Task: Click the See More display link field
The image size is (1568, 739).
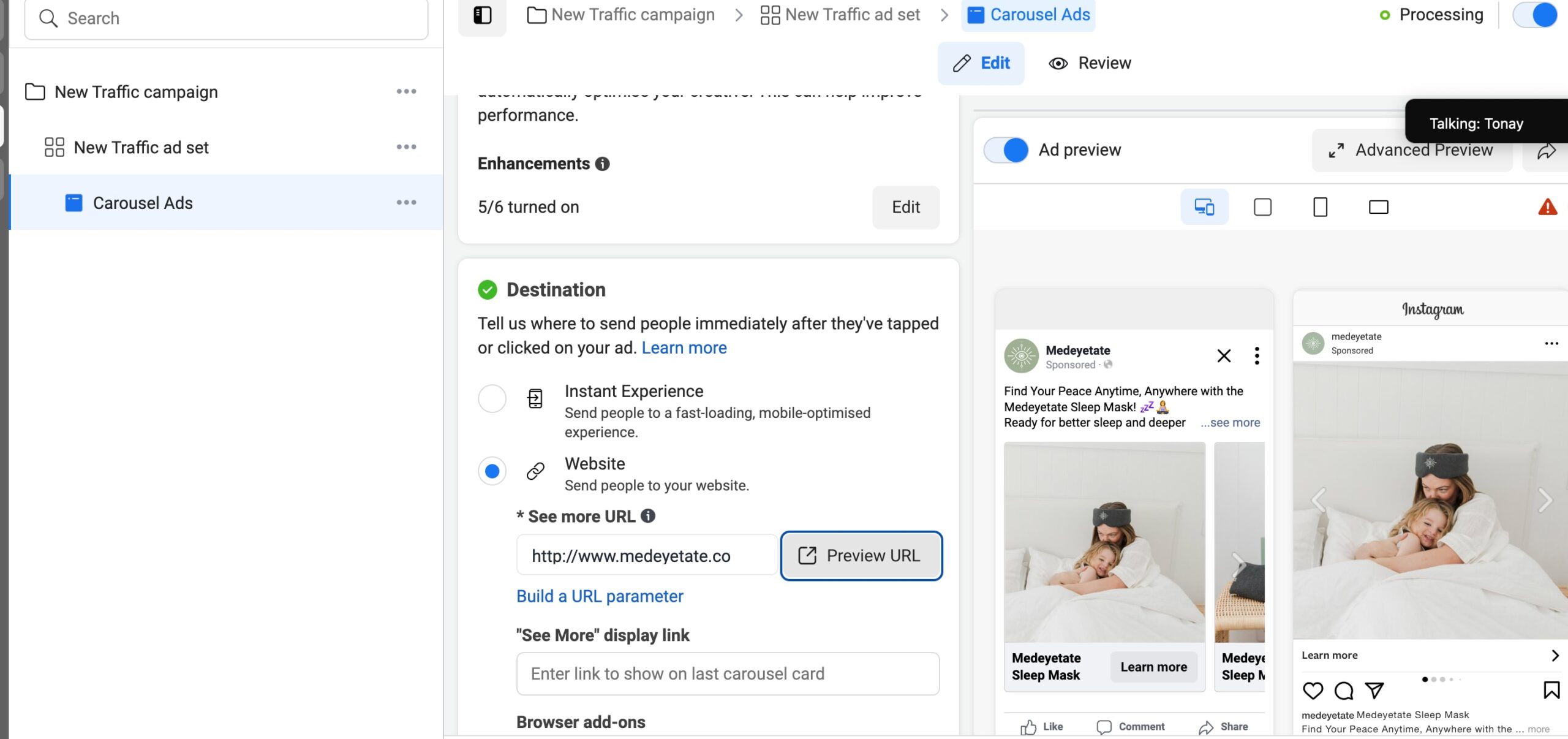Action: pyautogui.click(x=728, y=674)
